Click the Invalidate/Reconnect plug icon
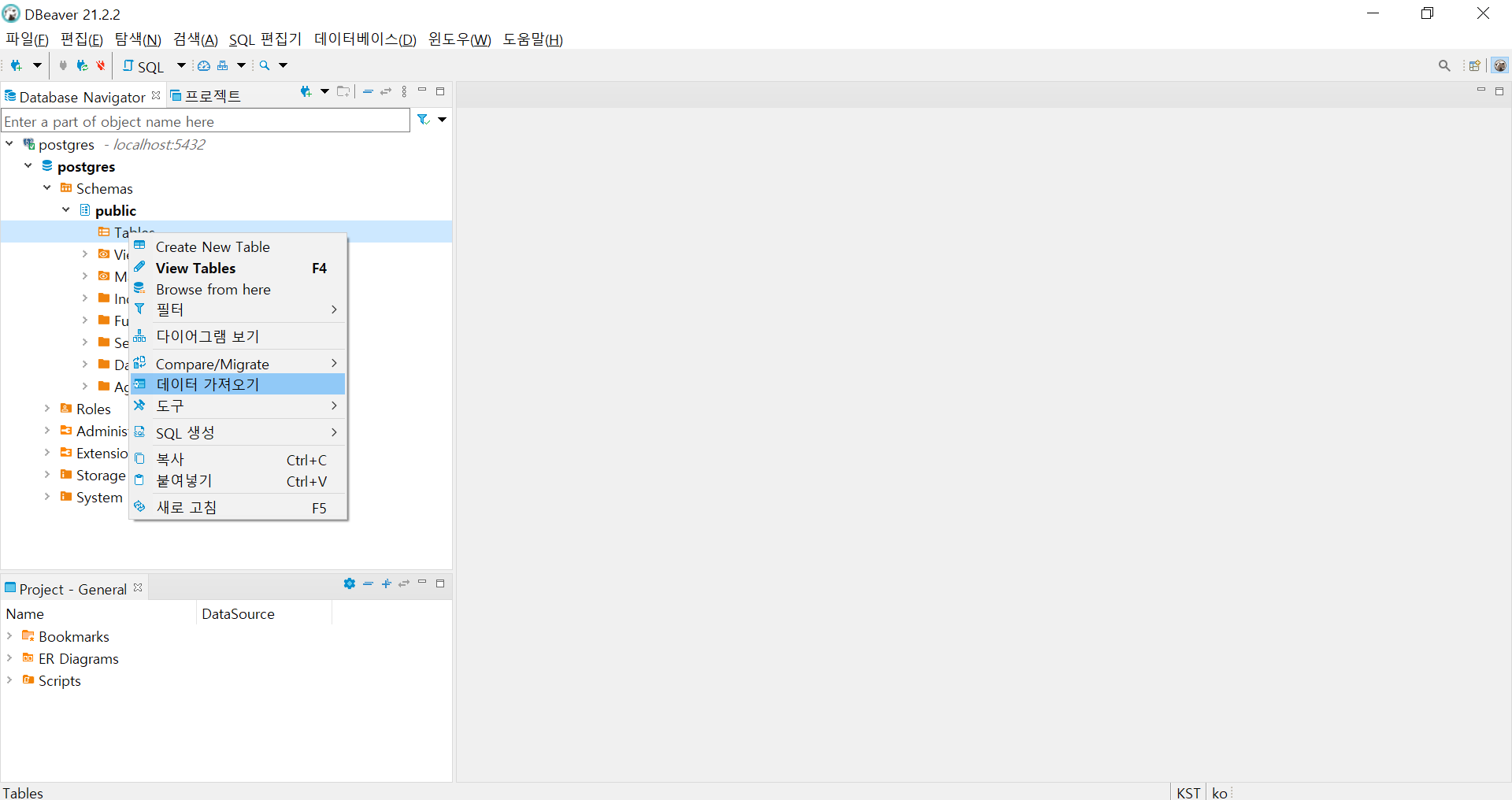Viewport: 1512px width, 800px height. click(x=82, y=66)
